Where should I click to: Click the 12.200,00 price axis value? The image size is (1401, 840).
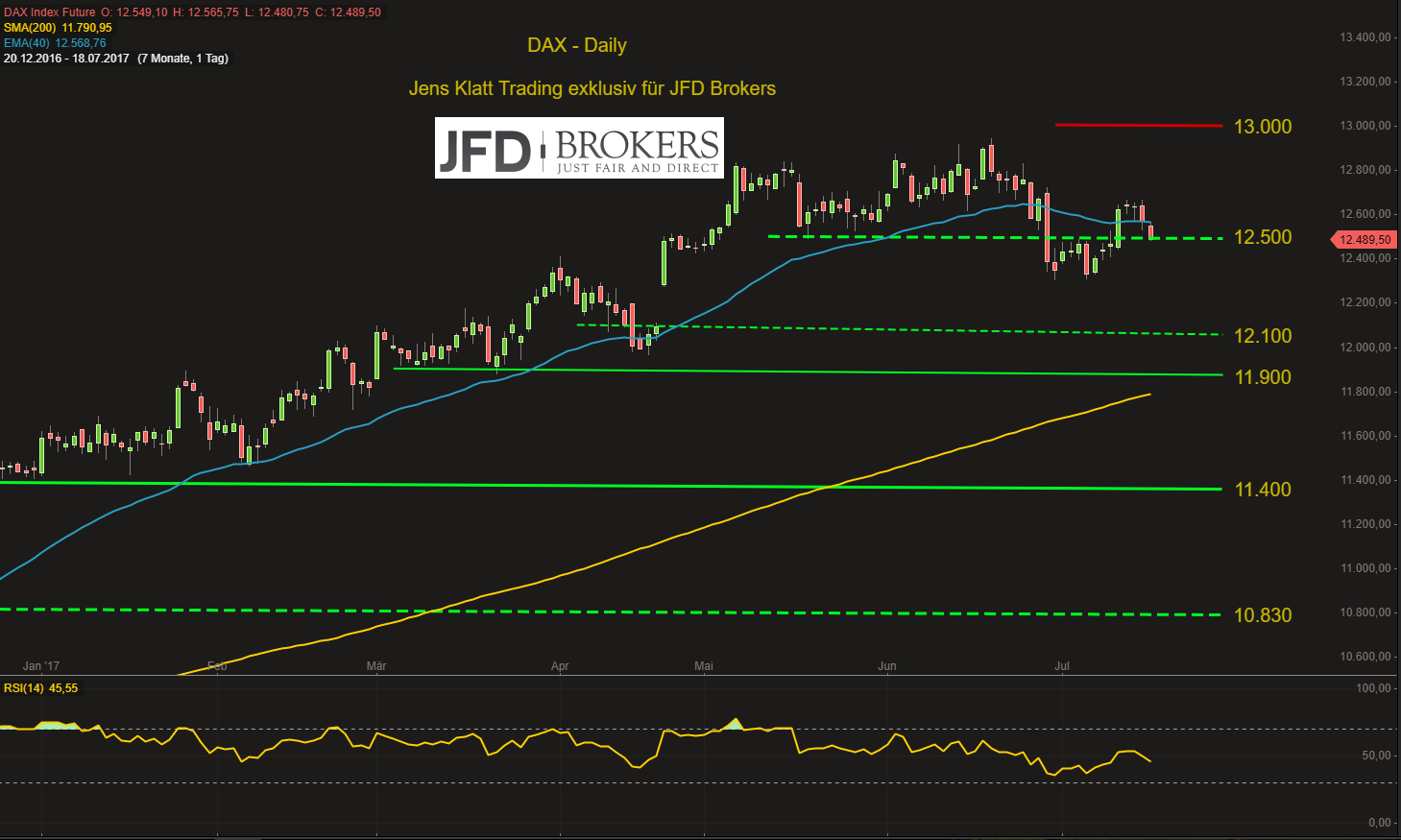(1365, 302)
